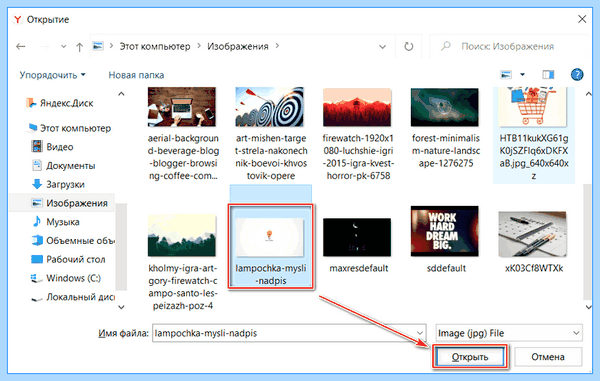Click the forest-minimalism-nature-landscape file name
Viewport: 600px width, 381px height.
point(446,151)
